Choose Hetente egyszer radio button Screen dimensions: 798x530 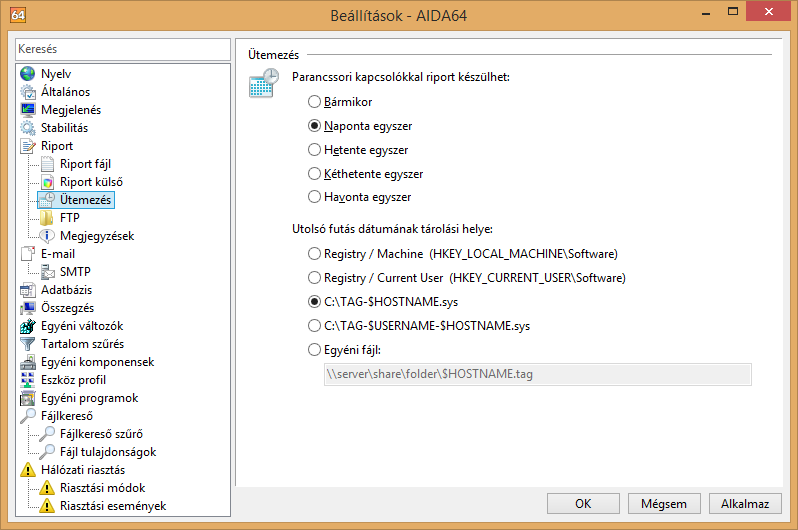pyautogui.click(x=315, y=150)
